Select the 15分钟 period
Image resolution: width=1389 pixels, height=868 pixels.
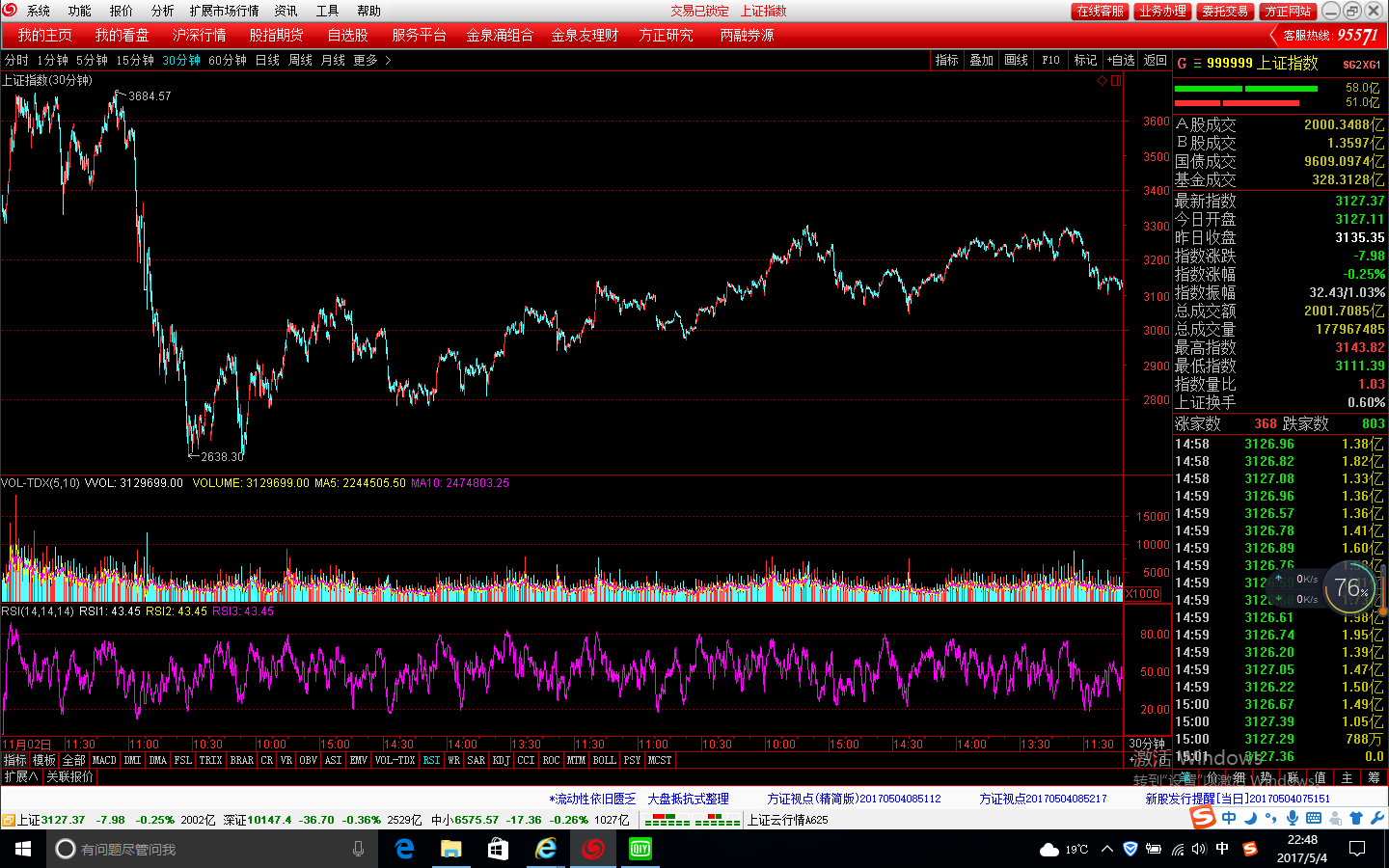click(x=135, y=60)
